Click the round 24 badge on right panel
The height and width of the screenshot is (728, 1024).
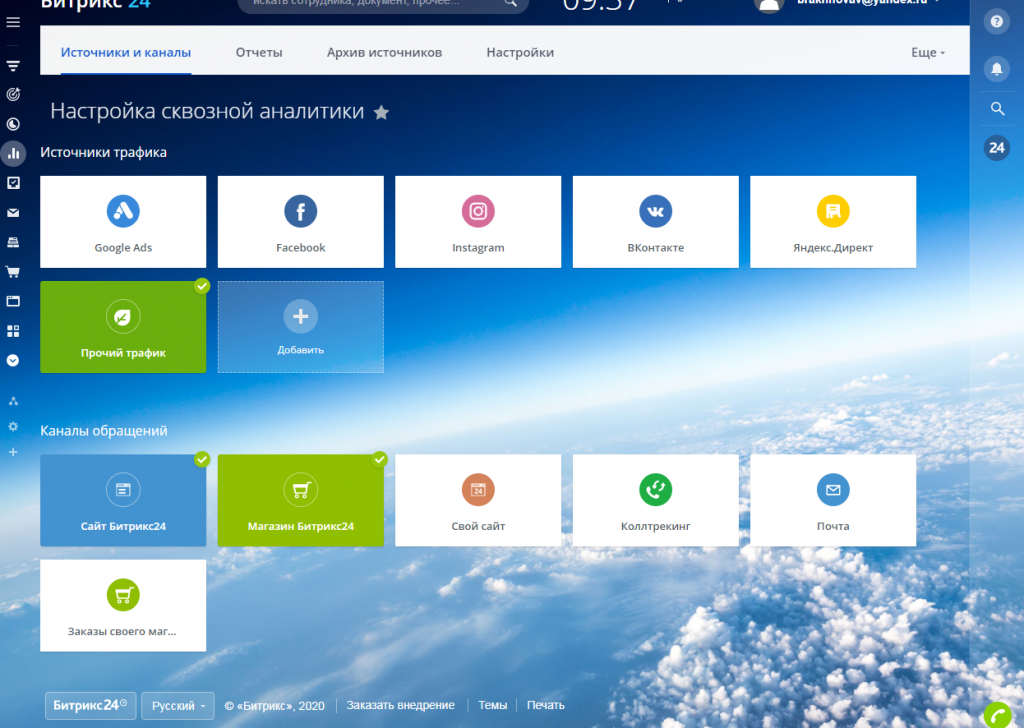(997, 148)
